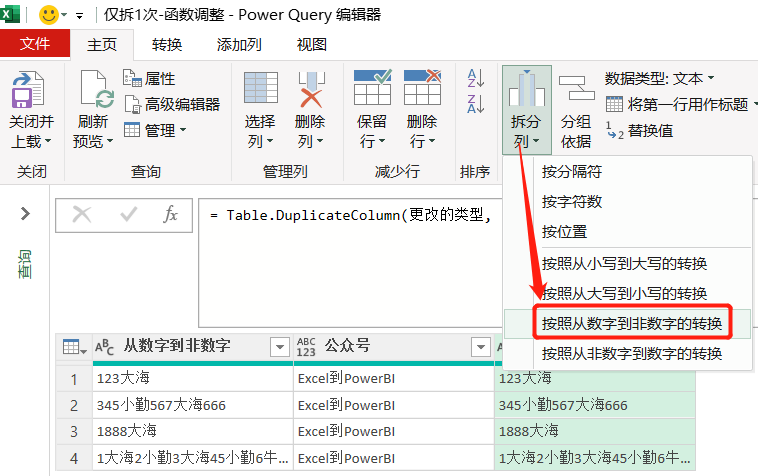Screen dimensions: 758x476
Task: Switch to the 添加列 tab
Action: (239, 44)
